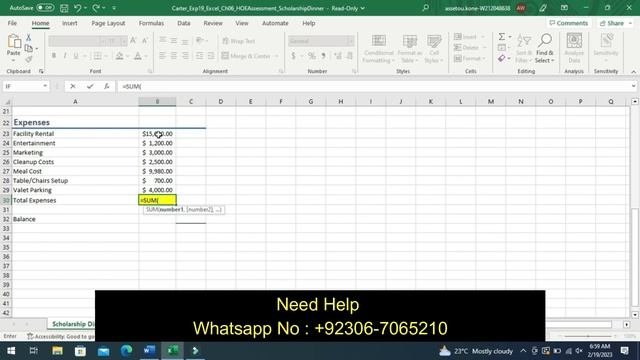Click the Undo arrow icon
Image resolution: width=640 pixels, height=360 pixels.
(78, 8)
